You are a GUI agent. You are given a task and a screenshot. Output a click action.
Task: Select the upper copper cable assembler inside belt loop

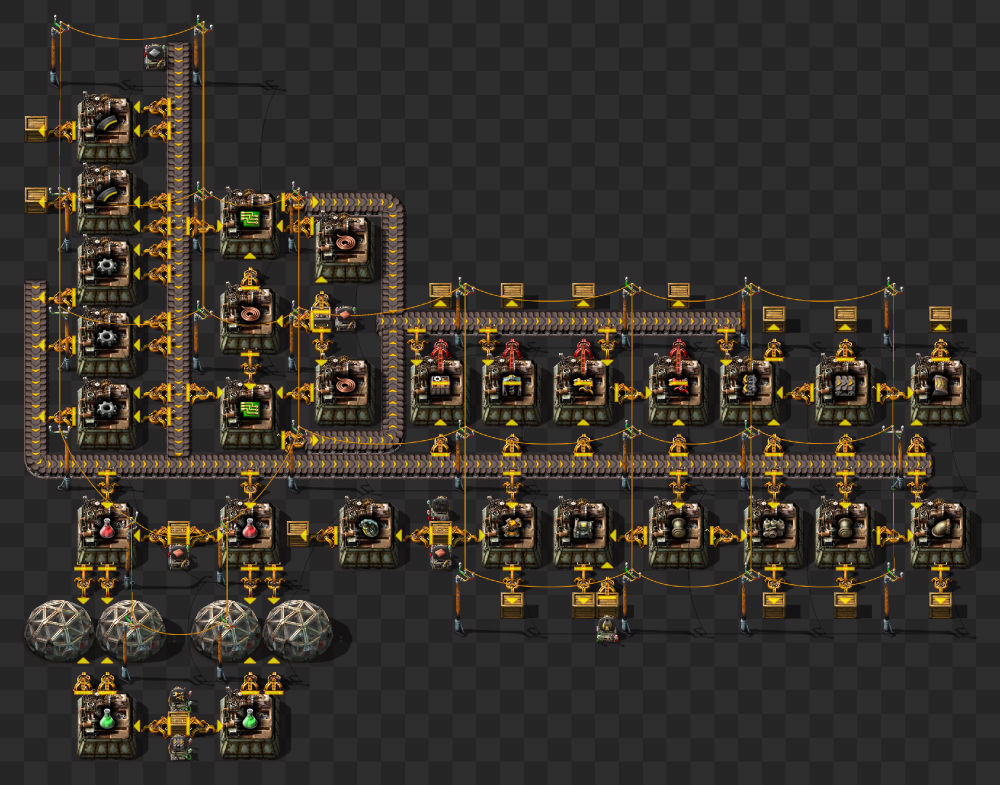tap(344, 246)
